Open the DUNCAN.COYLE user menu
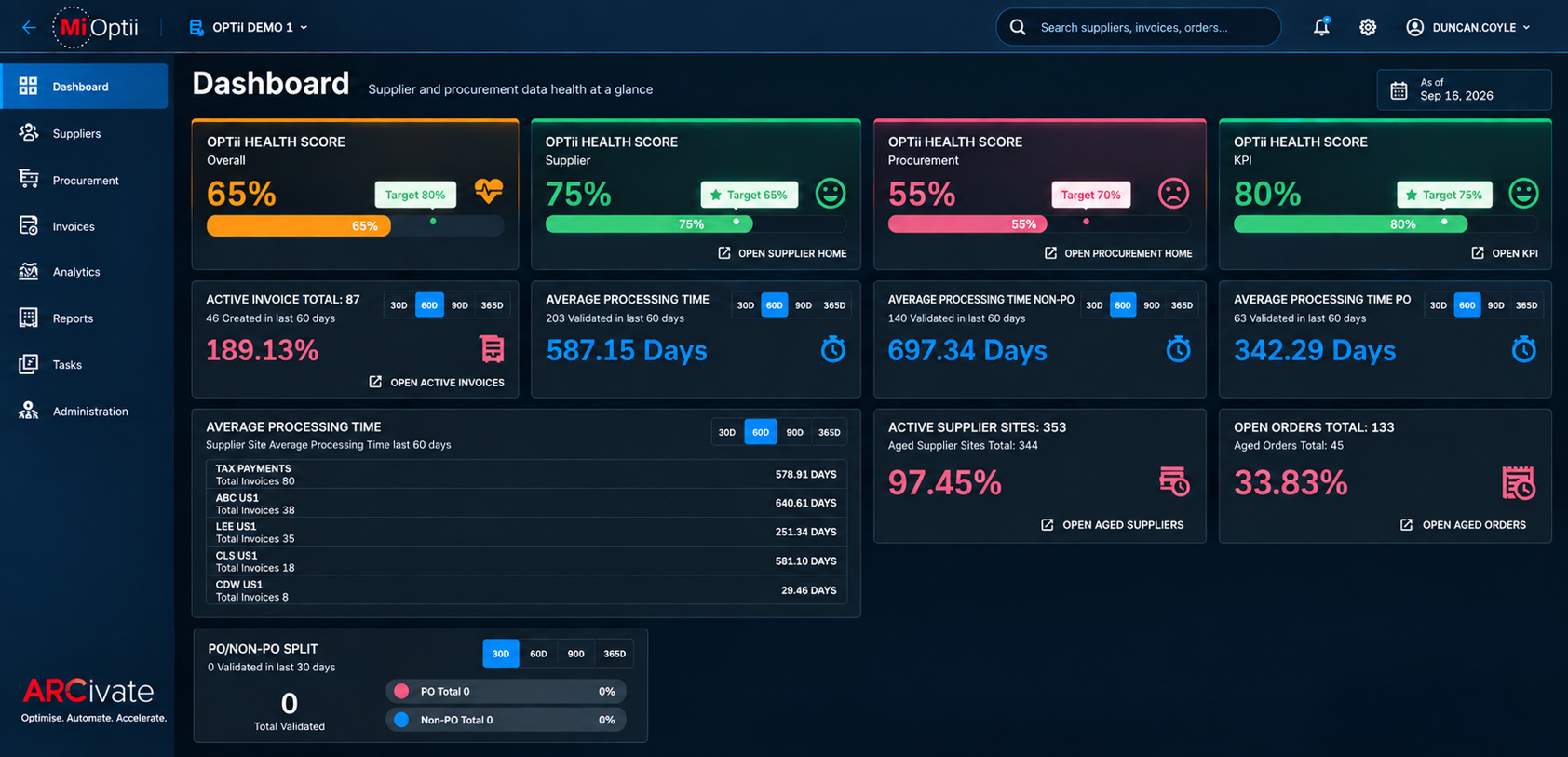 pyautogui.click(x=1468, y=28)
